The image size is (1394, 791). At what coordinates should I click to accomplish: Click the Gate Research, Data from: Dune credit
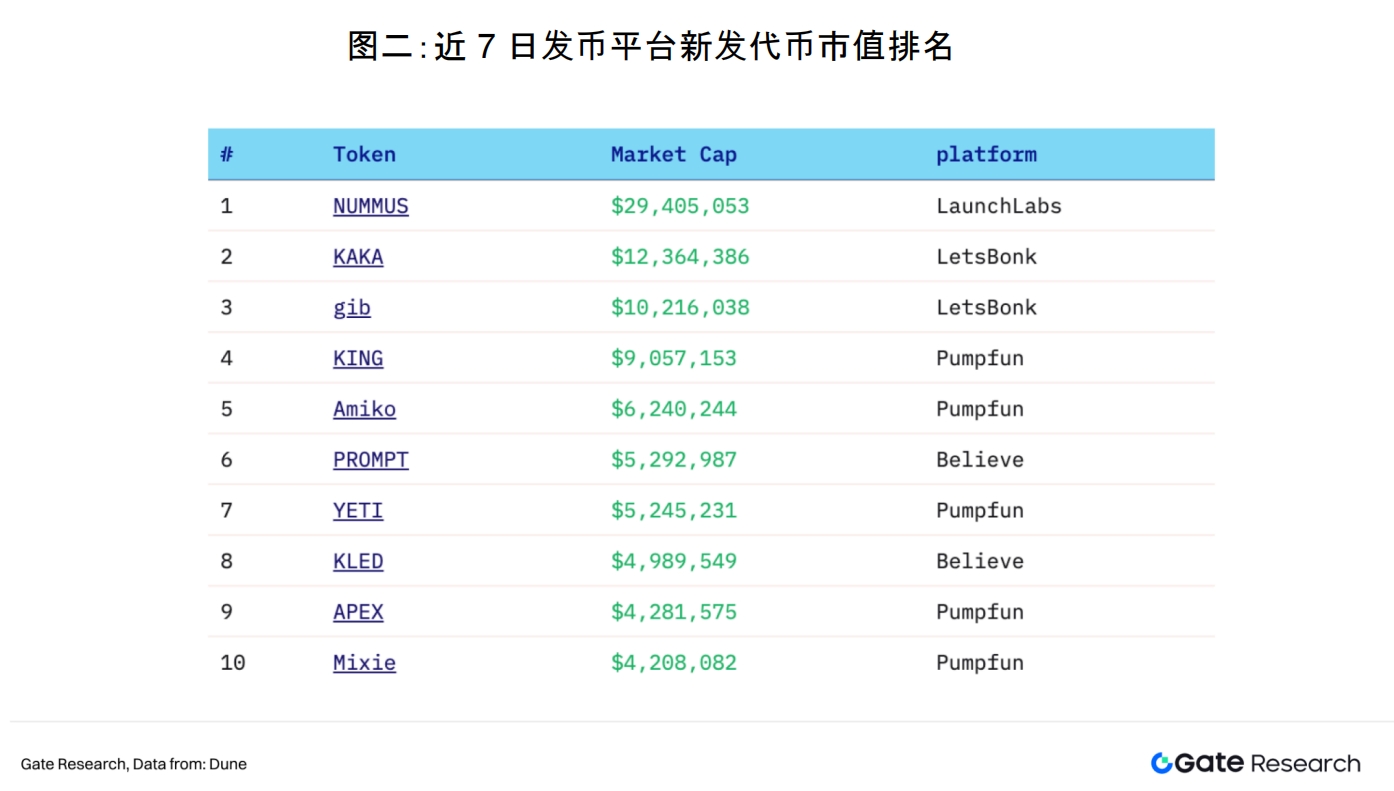click(x=133, y=764)
